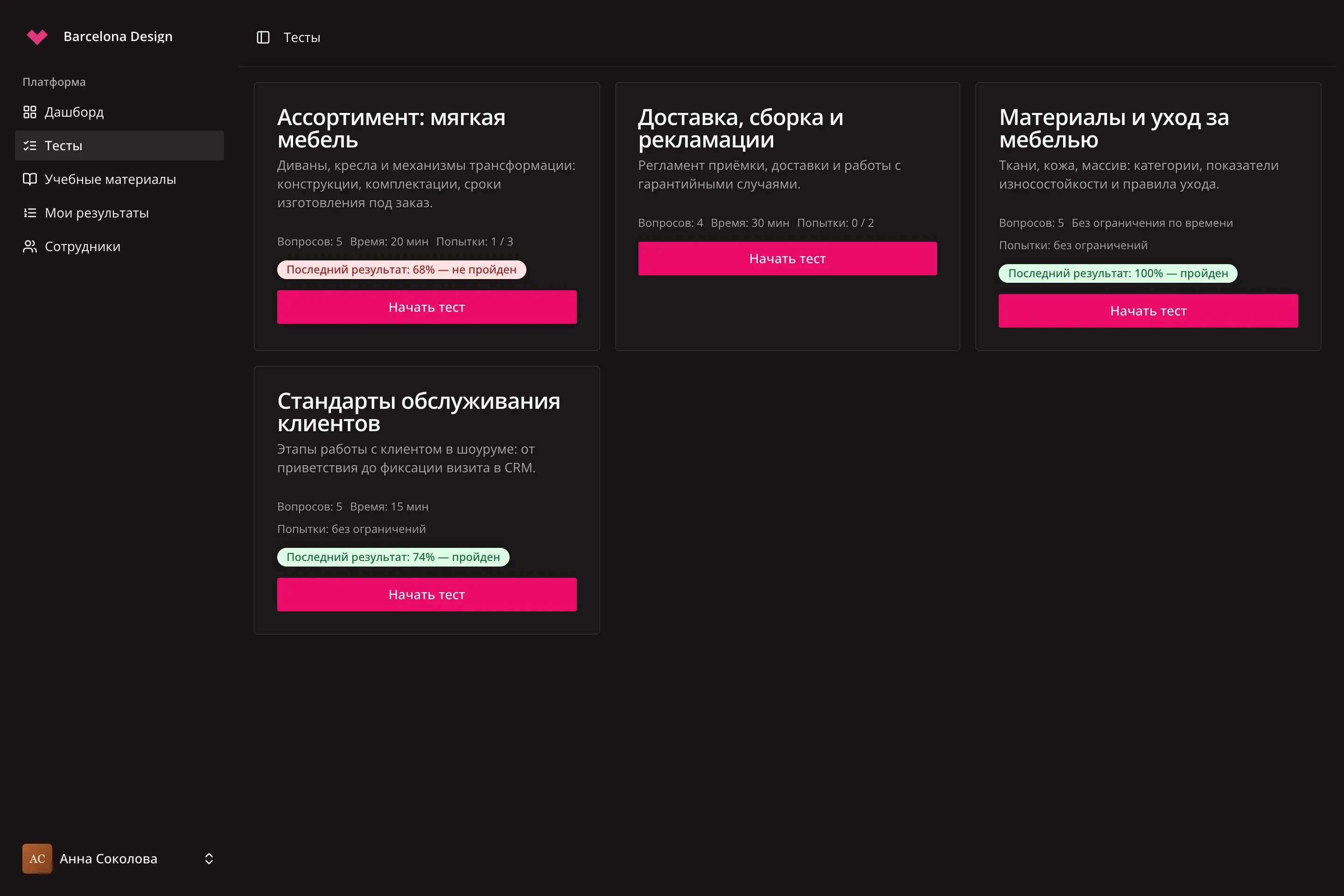Click the Barcelona Design heart logo
1344x896 pixels.
pos(37,36)
